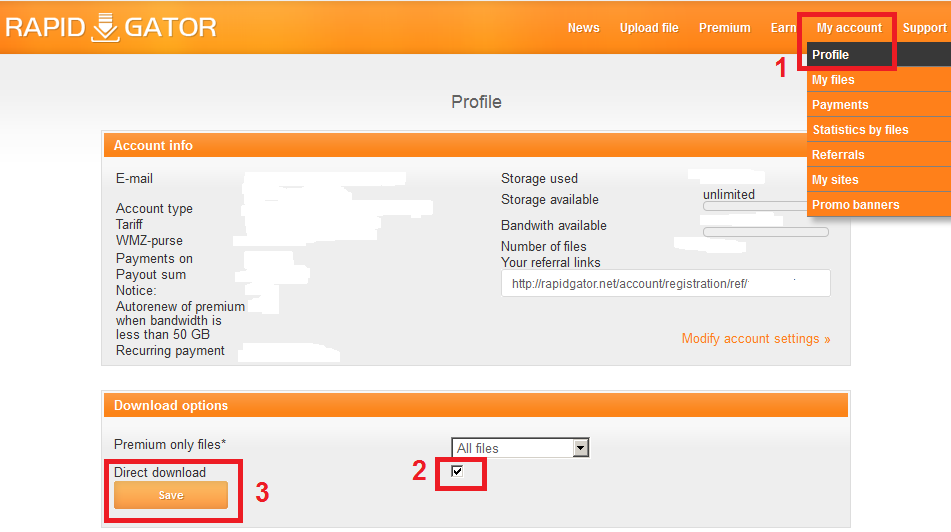Click the 'Payments on' label

click(x=154, y=258)
